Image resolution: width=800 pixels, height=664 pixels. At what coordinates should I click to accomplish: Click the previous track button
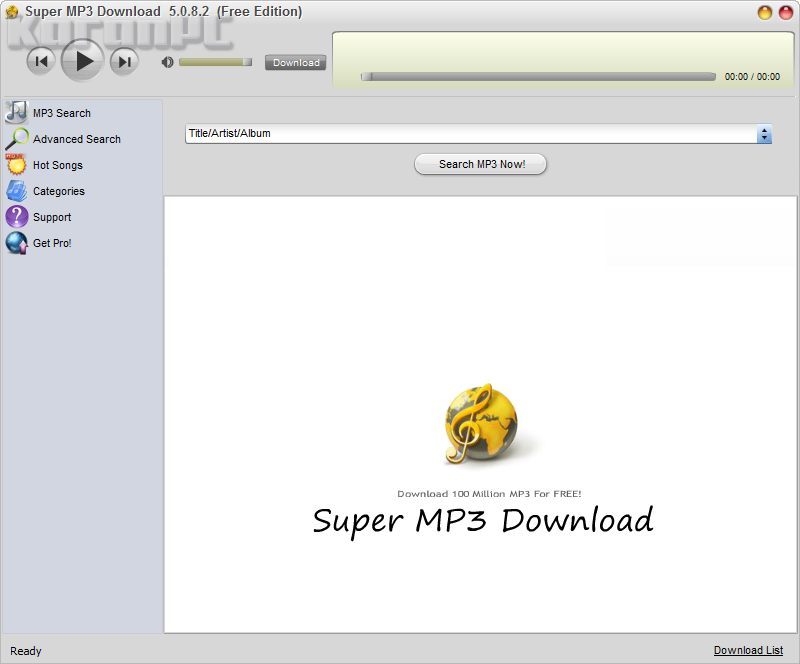click(41, 62)
